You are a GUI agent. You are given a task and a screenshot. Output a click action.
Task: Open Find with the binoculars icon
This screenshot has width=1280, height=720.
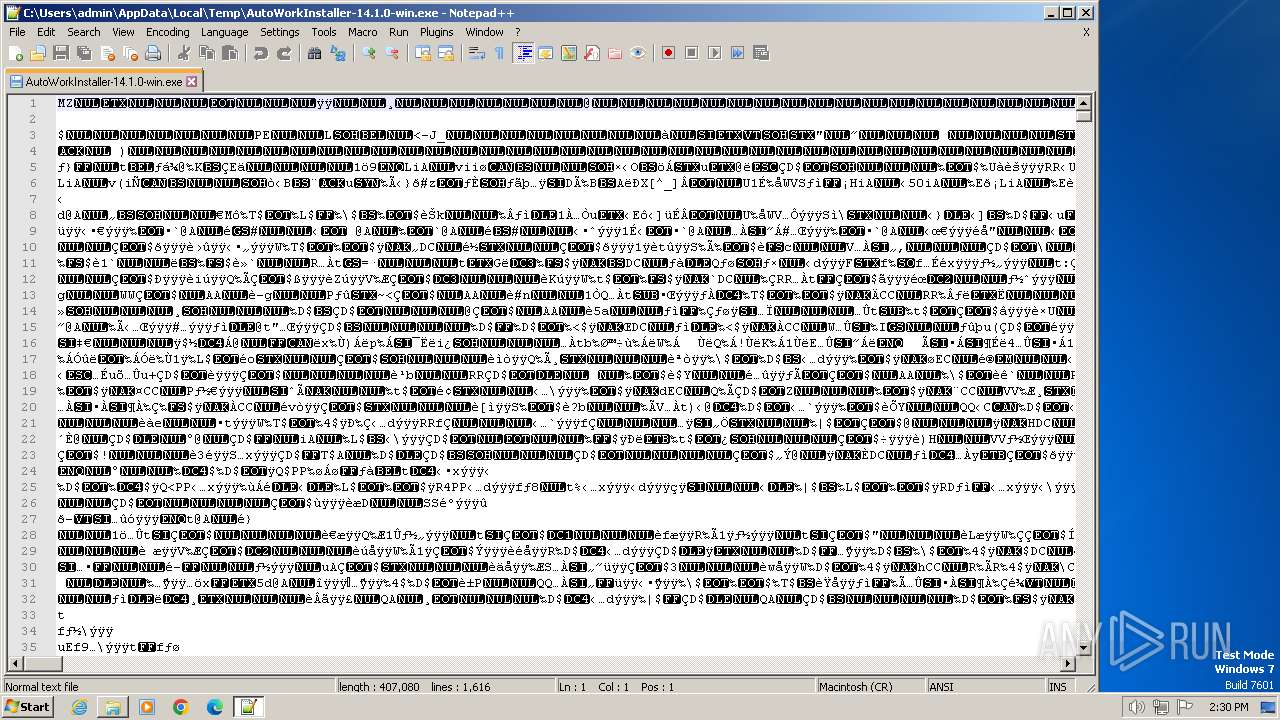(x=314, y=53)
